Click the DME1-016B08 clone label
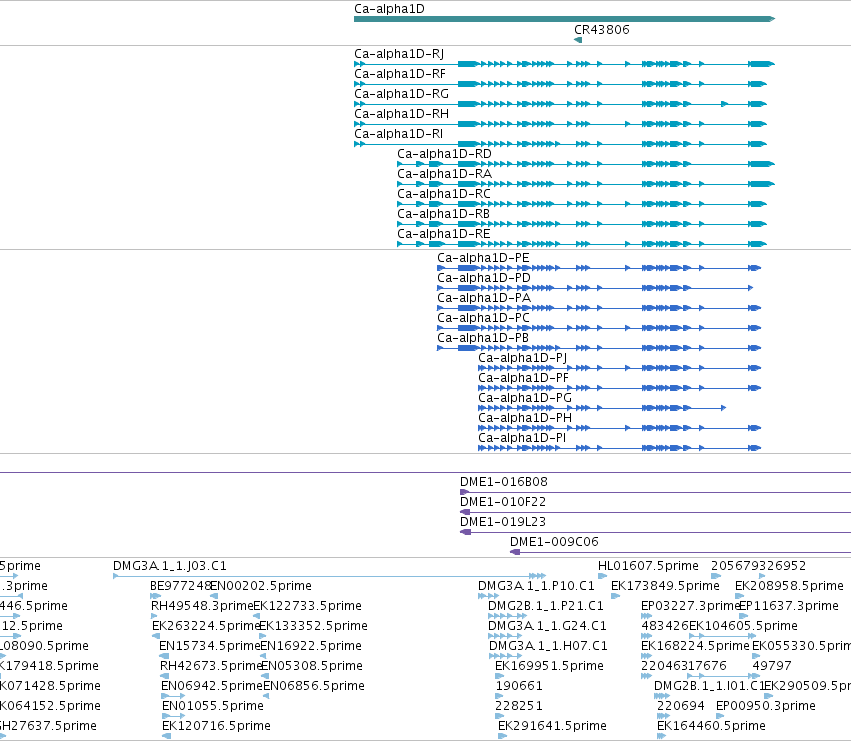The image size is (851, 741). pos(504,482)
